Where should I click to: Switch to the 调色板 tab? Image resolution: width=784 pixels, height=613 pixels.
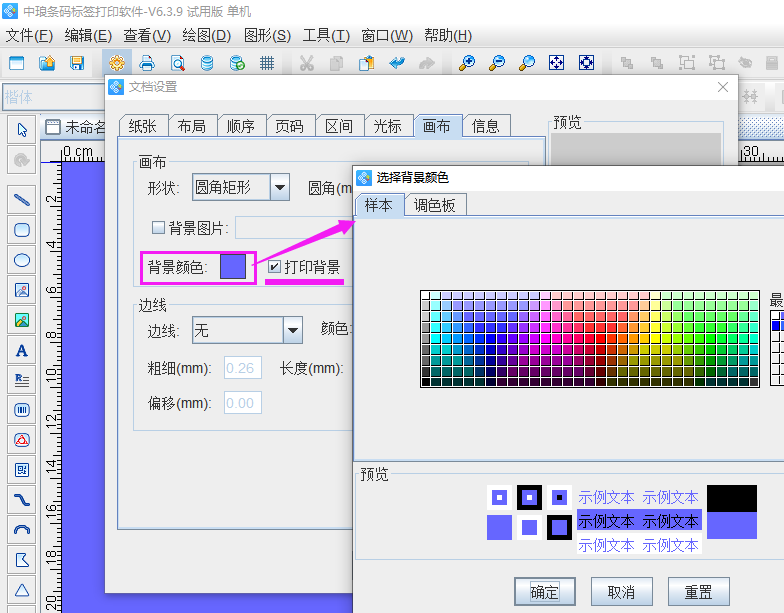point(435,205)
